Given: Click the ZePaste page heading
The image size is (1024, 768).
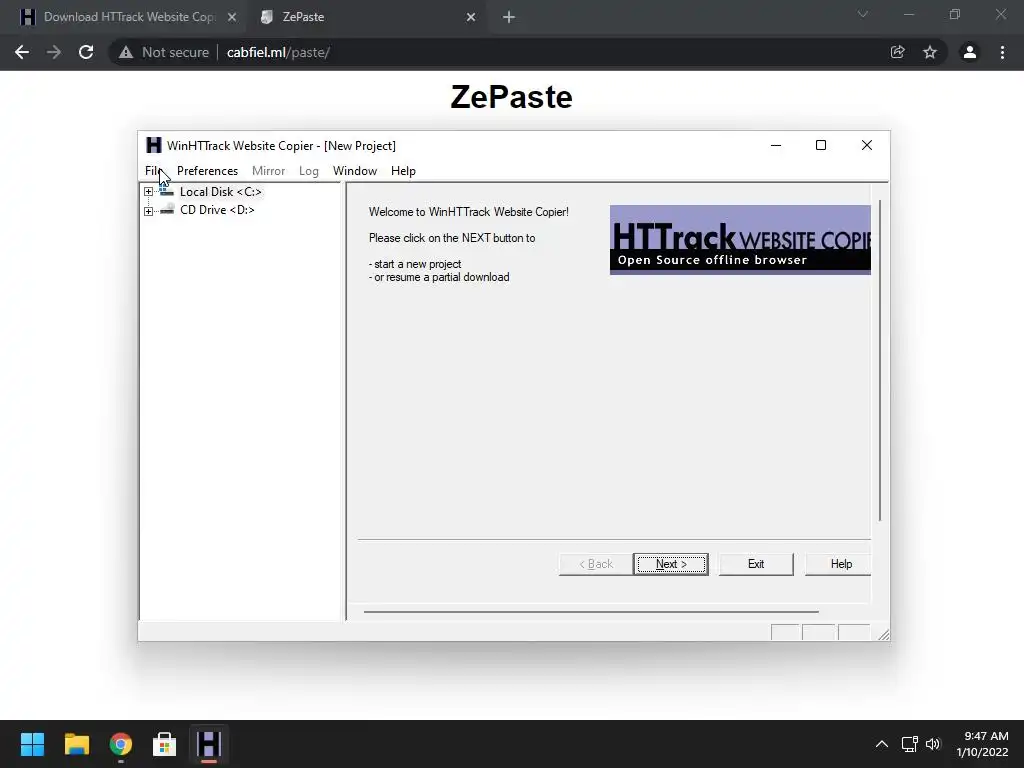Looking at the screenshot, I should click(x=511, y=97).
